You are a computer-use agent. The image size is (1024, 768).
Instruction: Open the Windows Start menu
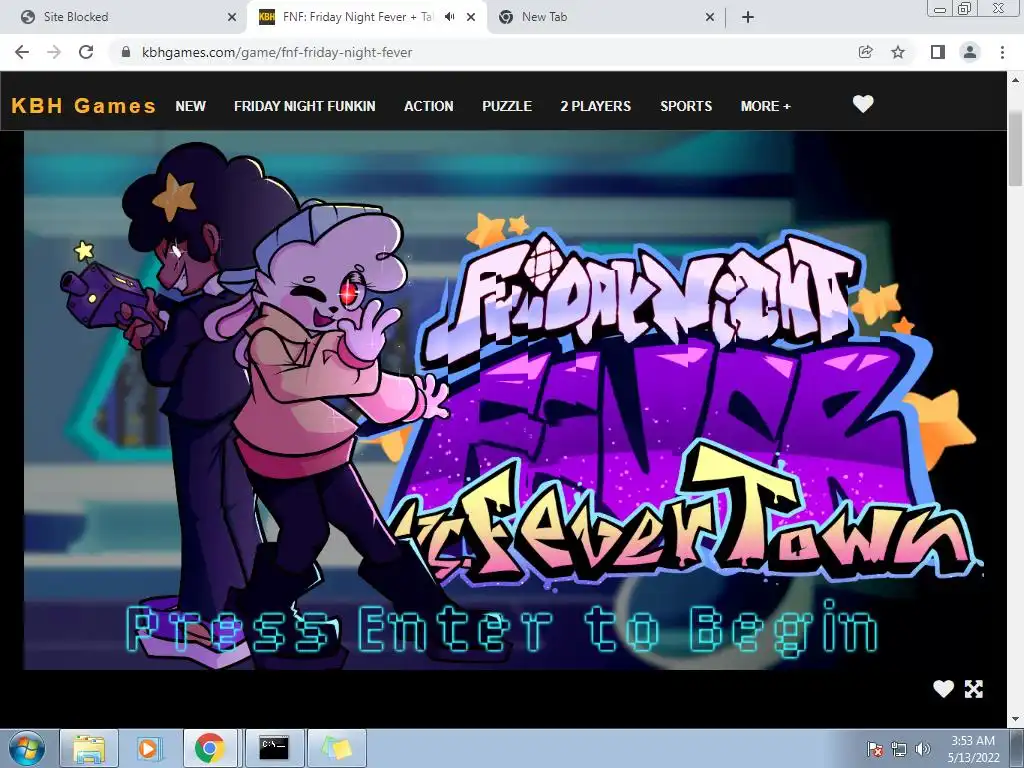coord(27,748)
